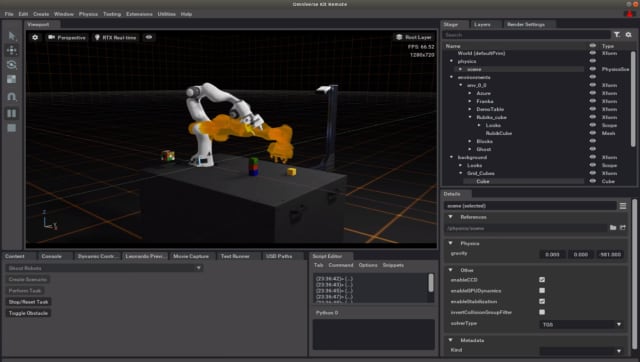Collapse the environments tree node
Viewport: 640px width, 362px height.
pyautogui.click(x=451, y=77)
